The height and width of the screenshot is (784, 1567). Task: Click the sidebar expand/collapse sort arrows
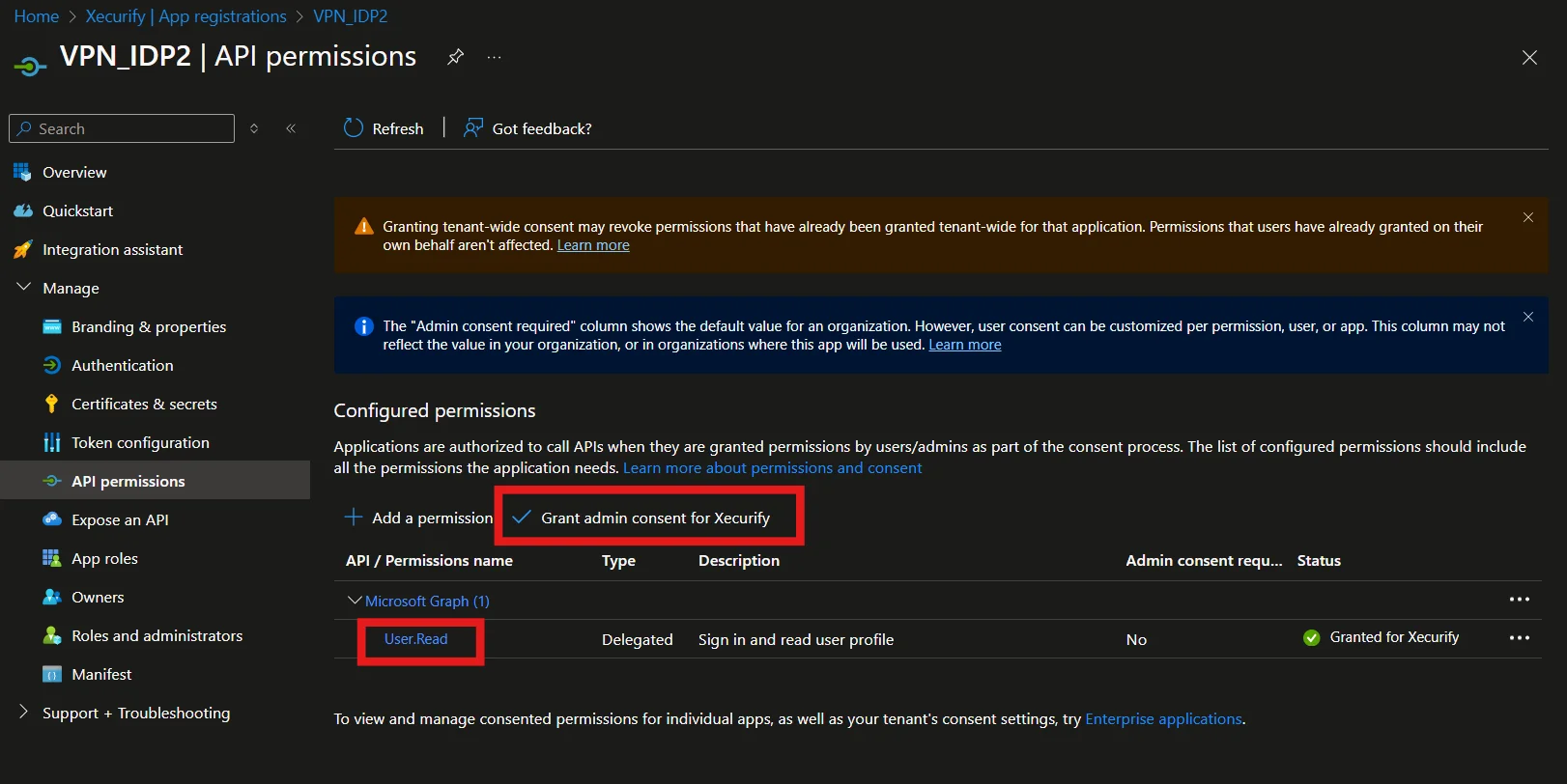(x=254, y=128)
